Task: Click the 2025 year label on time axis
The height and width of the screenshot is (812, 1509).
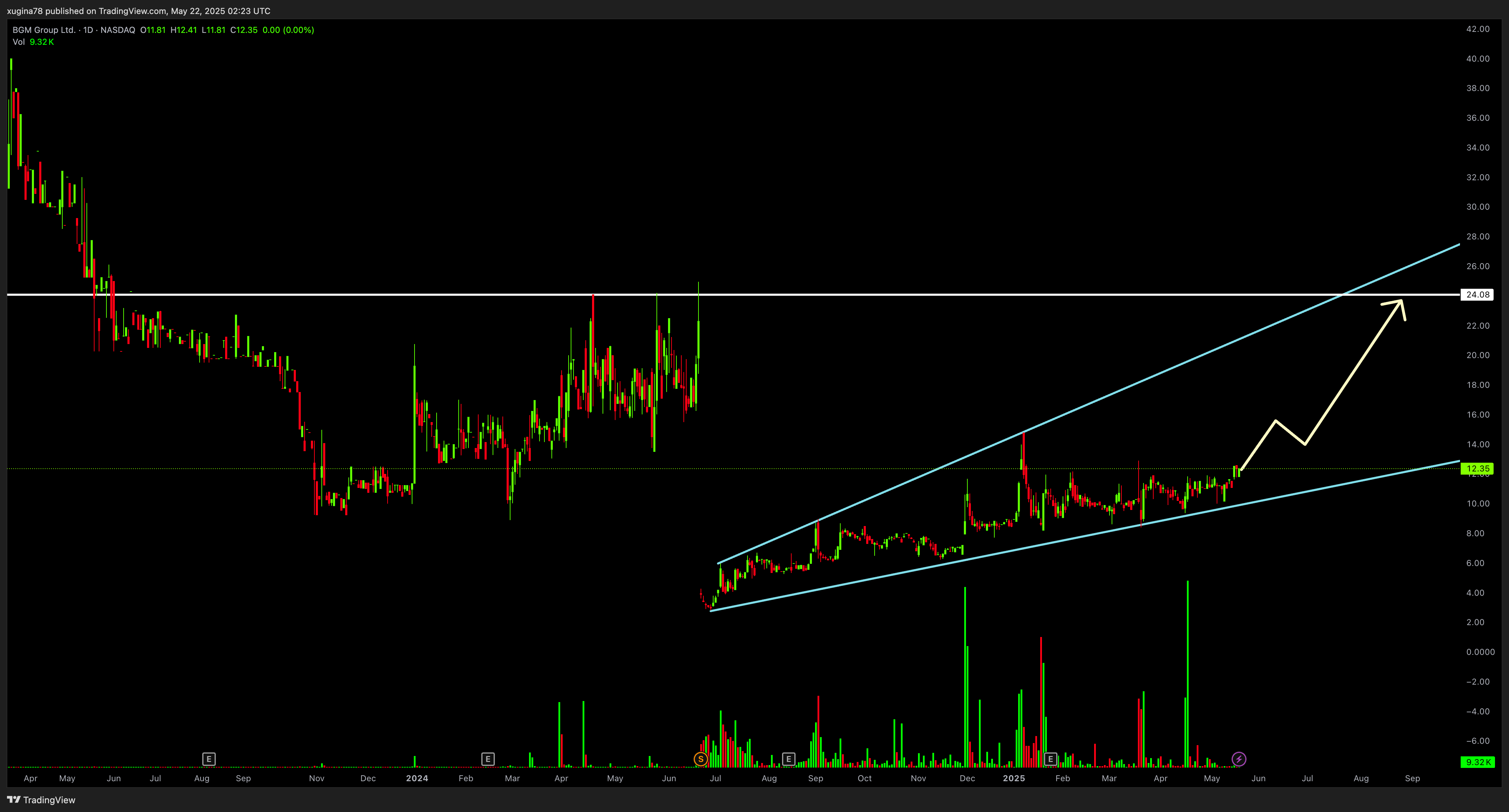Action: pos(1014,778)
